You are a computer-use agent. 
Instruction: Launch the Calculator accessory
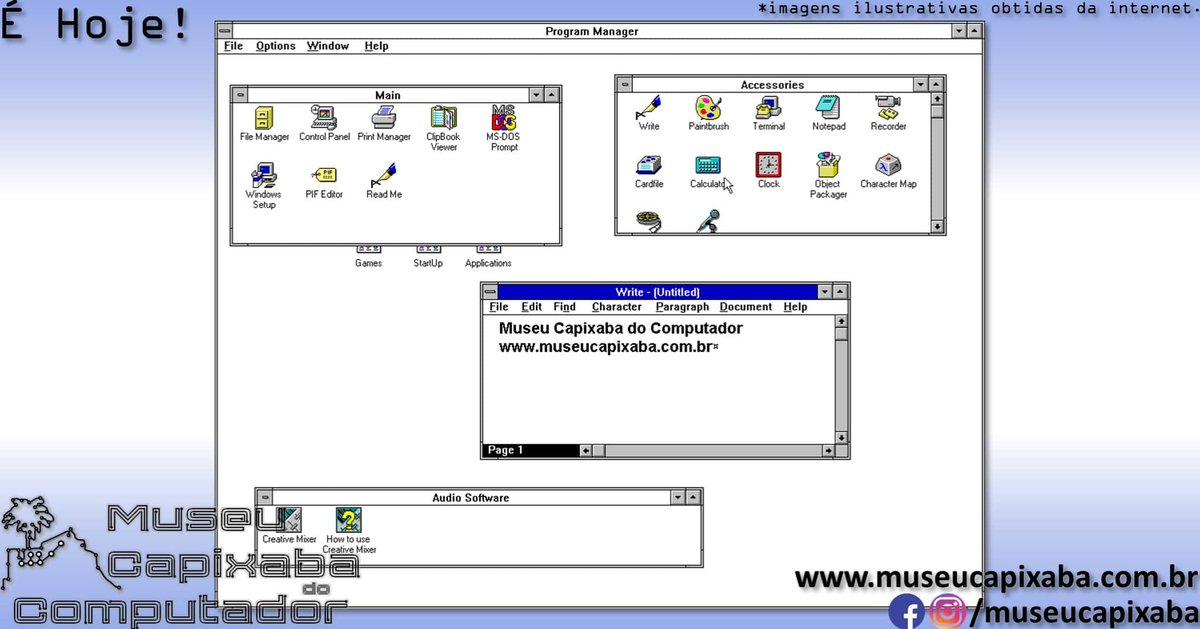click(709, 172)
